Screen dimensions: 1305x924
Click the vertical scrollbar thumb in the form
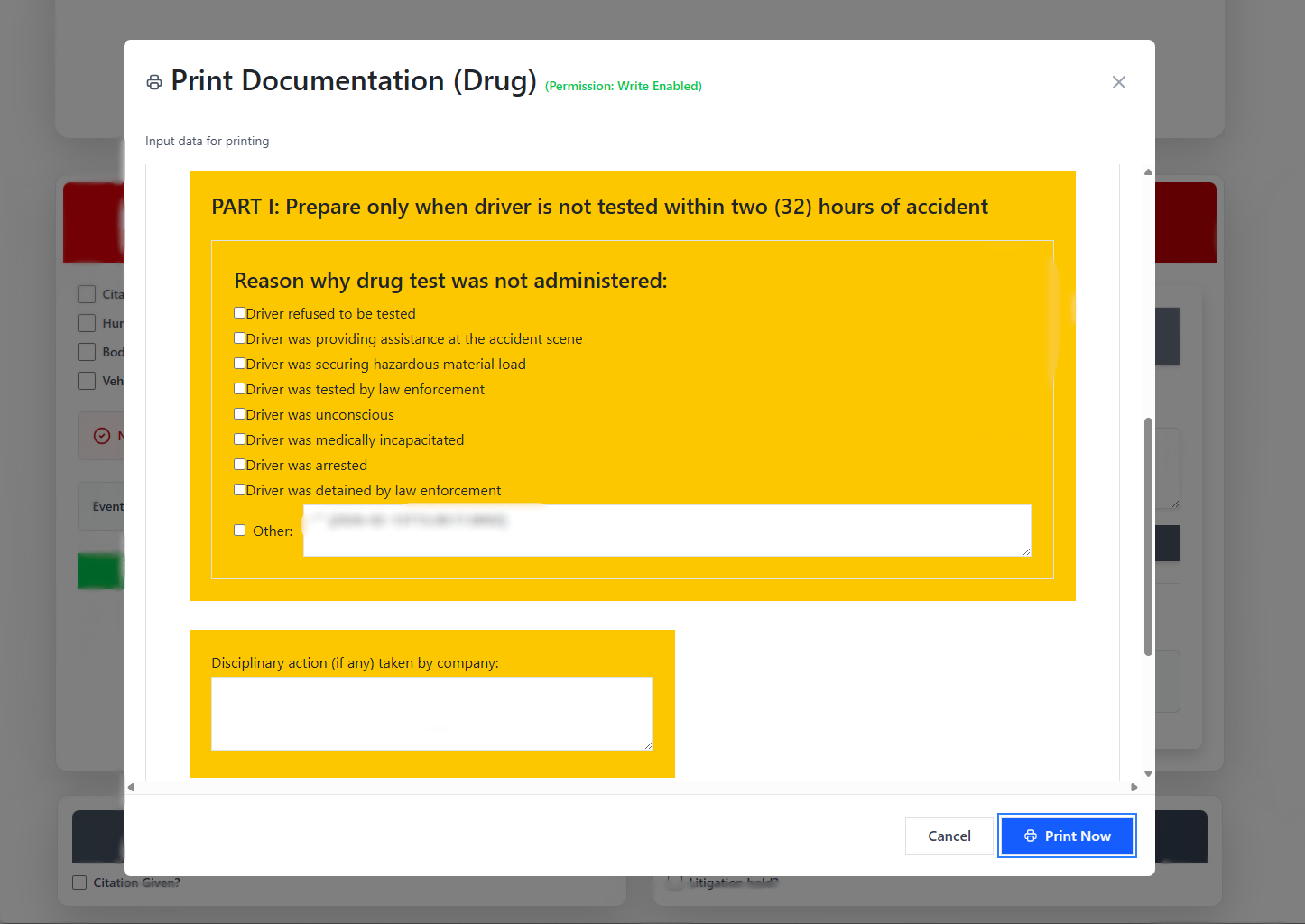1148,536
